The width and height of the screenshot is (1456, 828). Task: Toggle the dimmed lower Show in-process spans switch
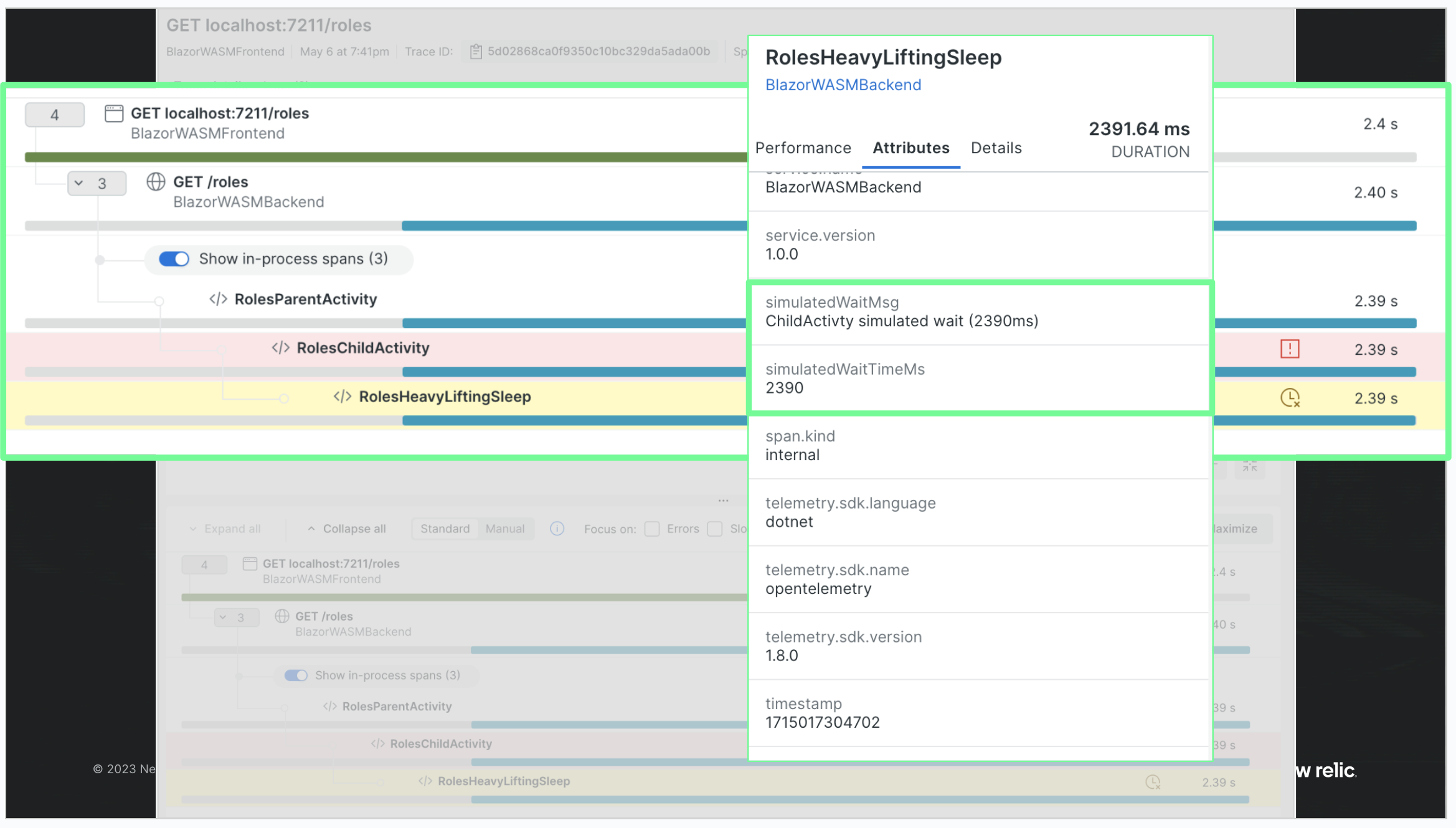[296, 675]
